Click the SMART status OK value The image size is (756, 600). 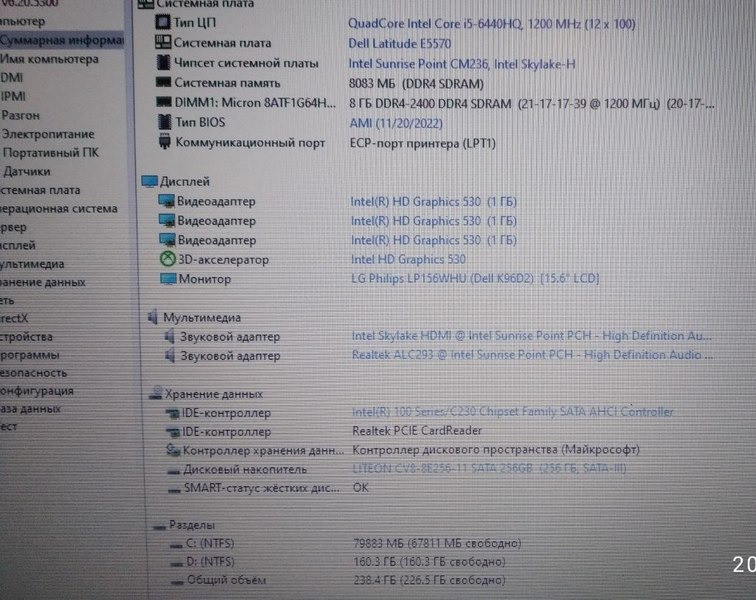tap(361, 488)
